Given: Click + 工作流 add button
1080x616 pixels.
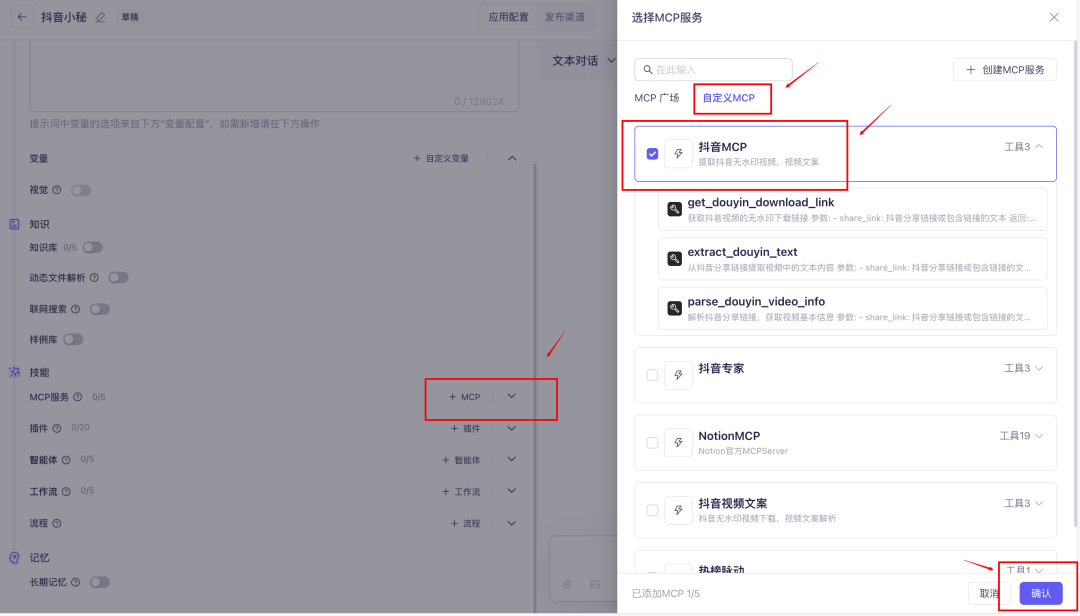Looking at the screenshot, I should pos(461,492).
